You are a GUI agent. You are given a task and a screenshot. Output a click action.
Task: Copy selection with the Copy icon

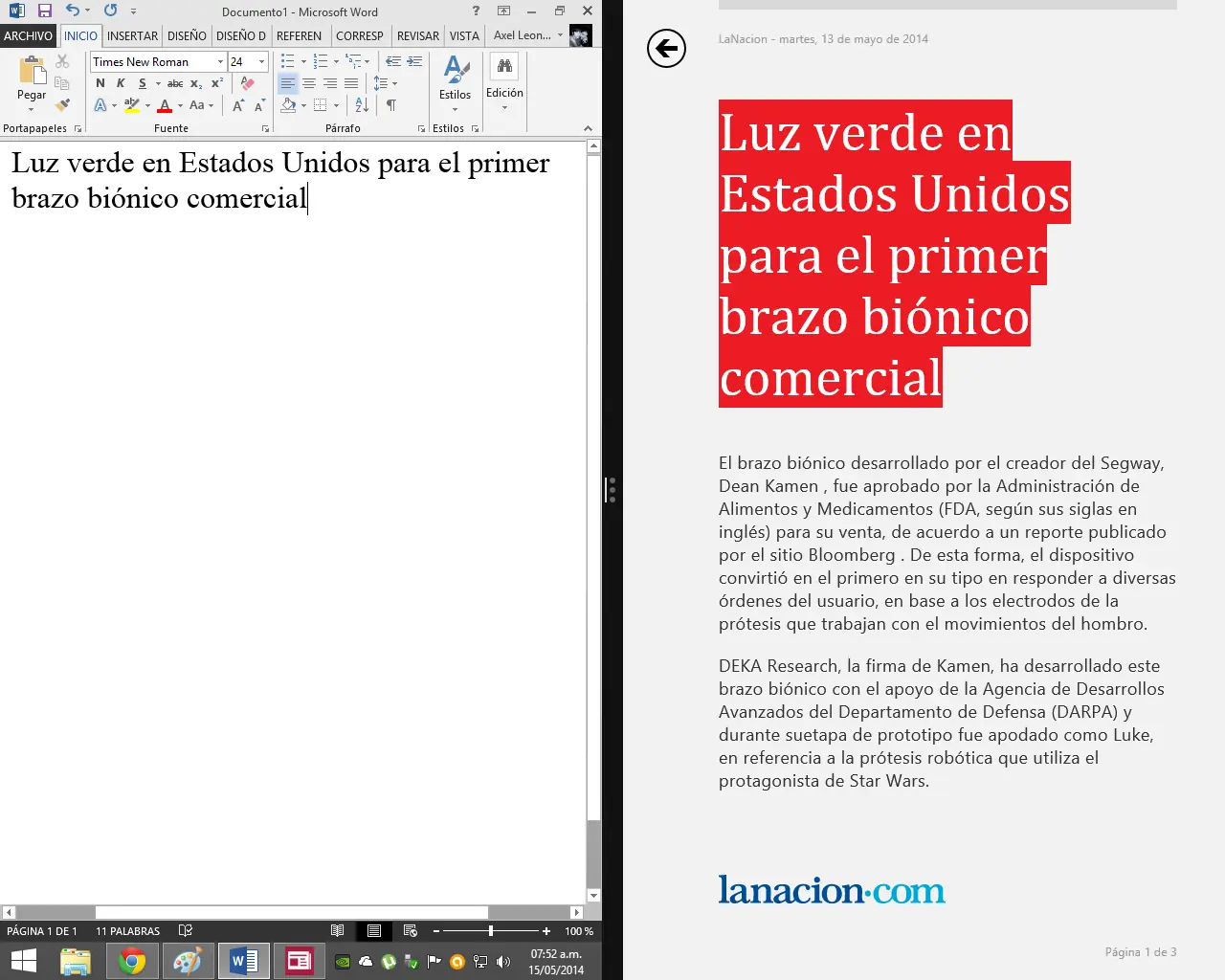[62, 83]
